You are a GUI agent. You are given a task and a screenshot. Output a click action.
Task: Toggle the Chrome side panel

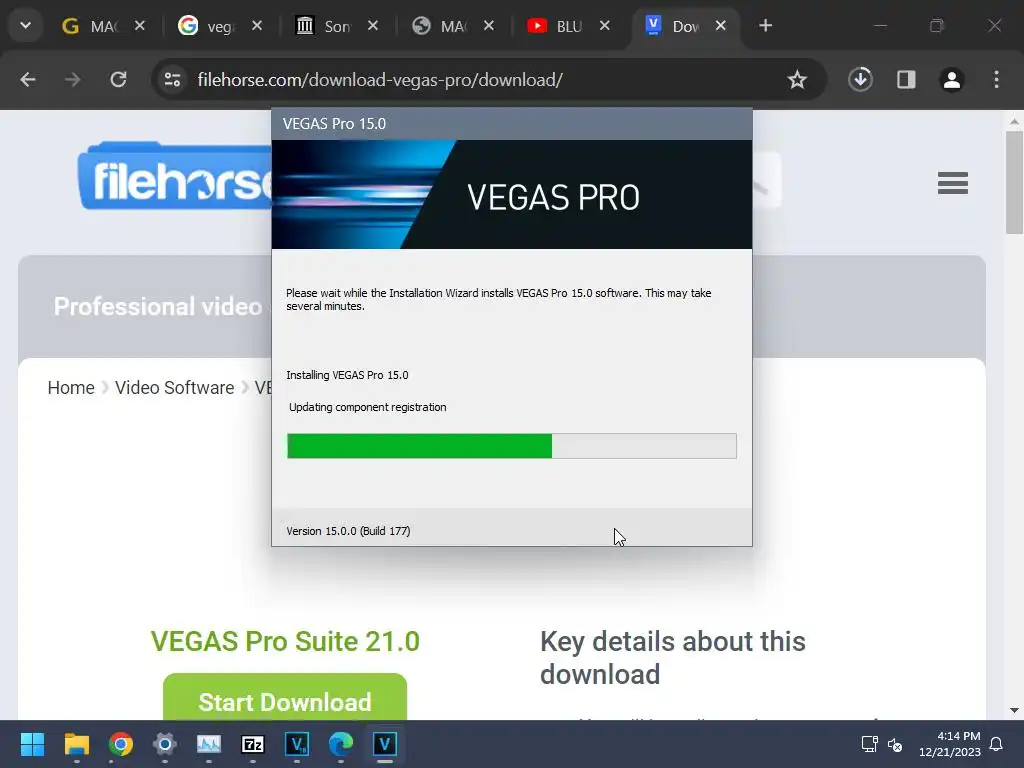(906, 80)
